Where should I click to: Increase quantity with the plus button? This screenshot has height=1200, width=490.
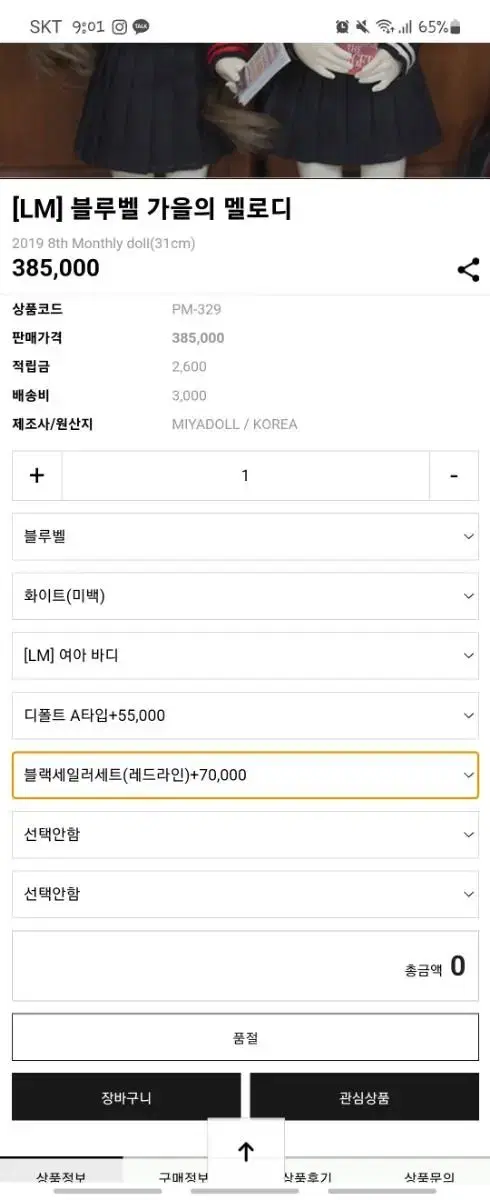(37, 476)
